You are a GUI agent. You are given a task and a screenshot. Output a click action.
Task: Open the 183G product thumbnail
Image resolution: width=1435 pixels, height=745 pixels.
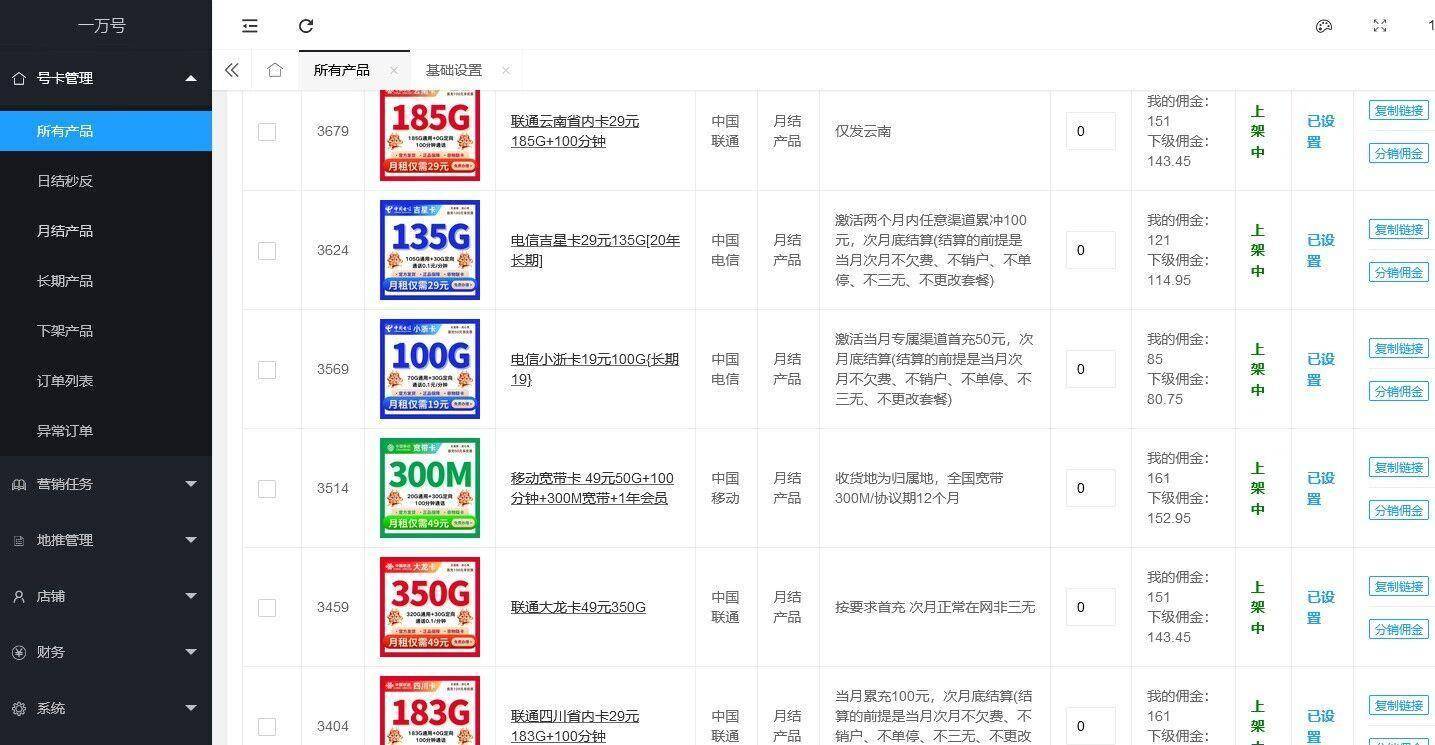click(x=430, y=711)
